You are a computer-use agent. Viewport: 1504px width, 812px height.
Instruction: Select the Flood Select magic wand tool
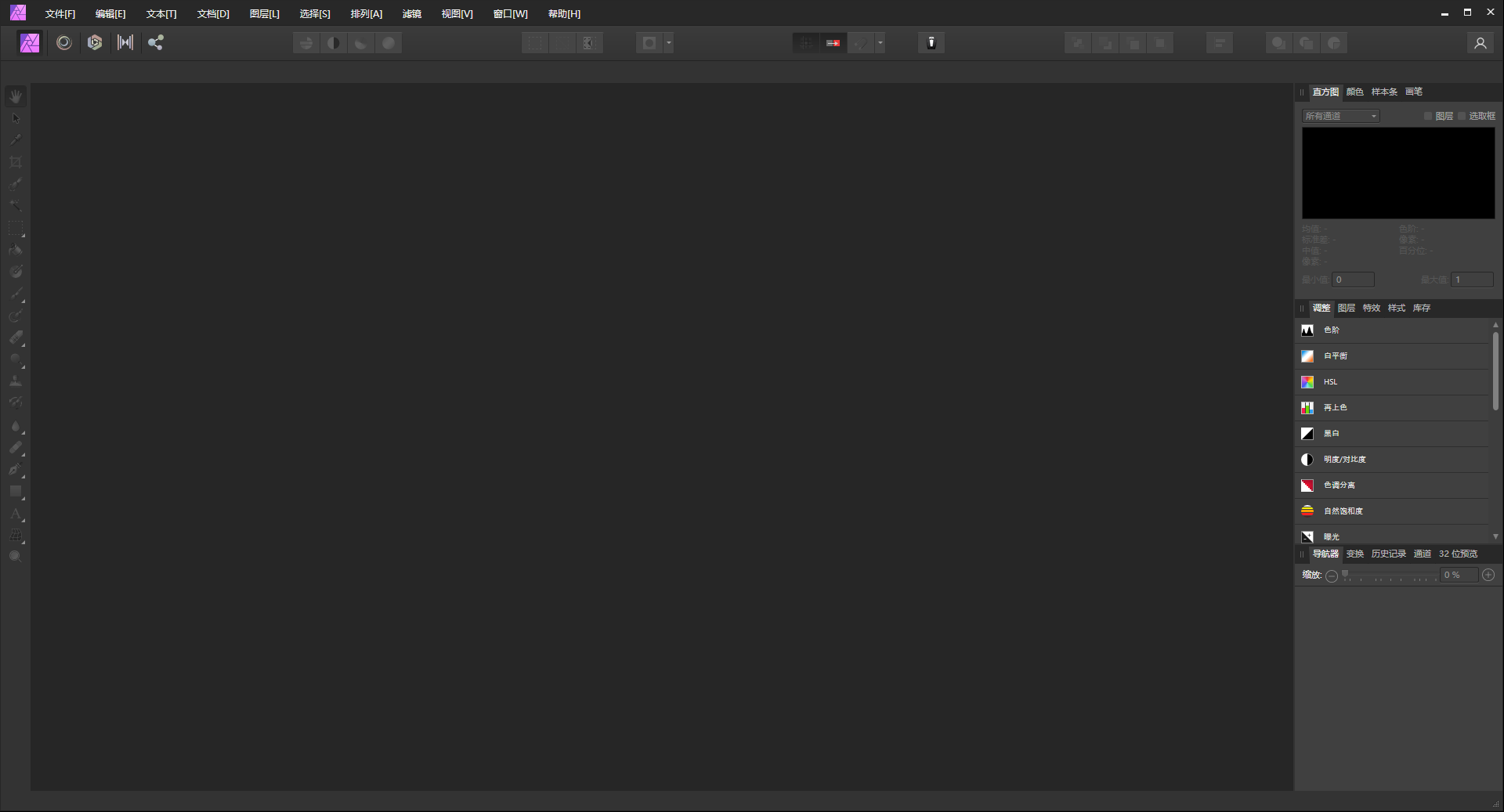click(x=16, y=206)
